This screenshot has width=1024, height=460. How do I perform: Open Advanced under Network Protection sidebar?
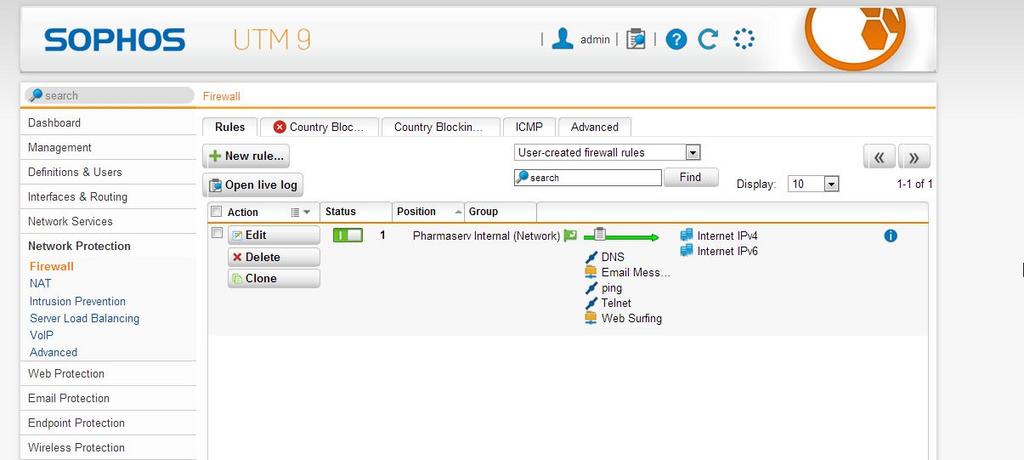click(x=54, y=352)
